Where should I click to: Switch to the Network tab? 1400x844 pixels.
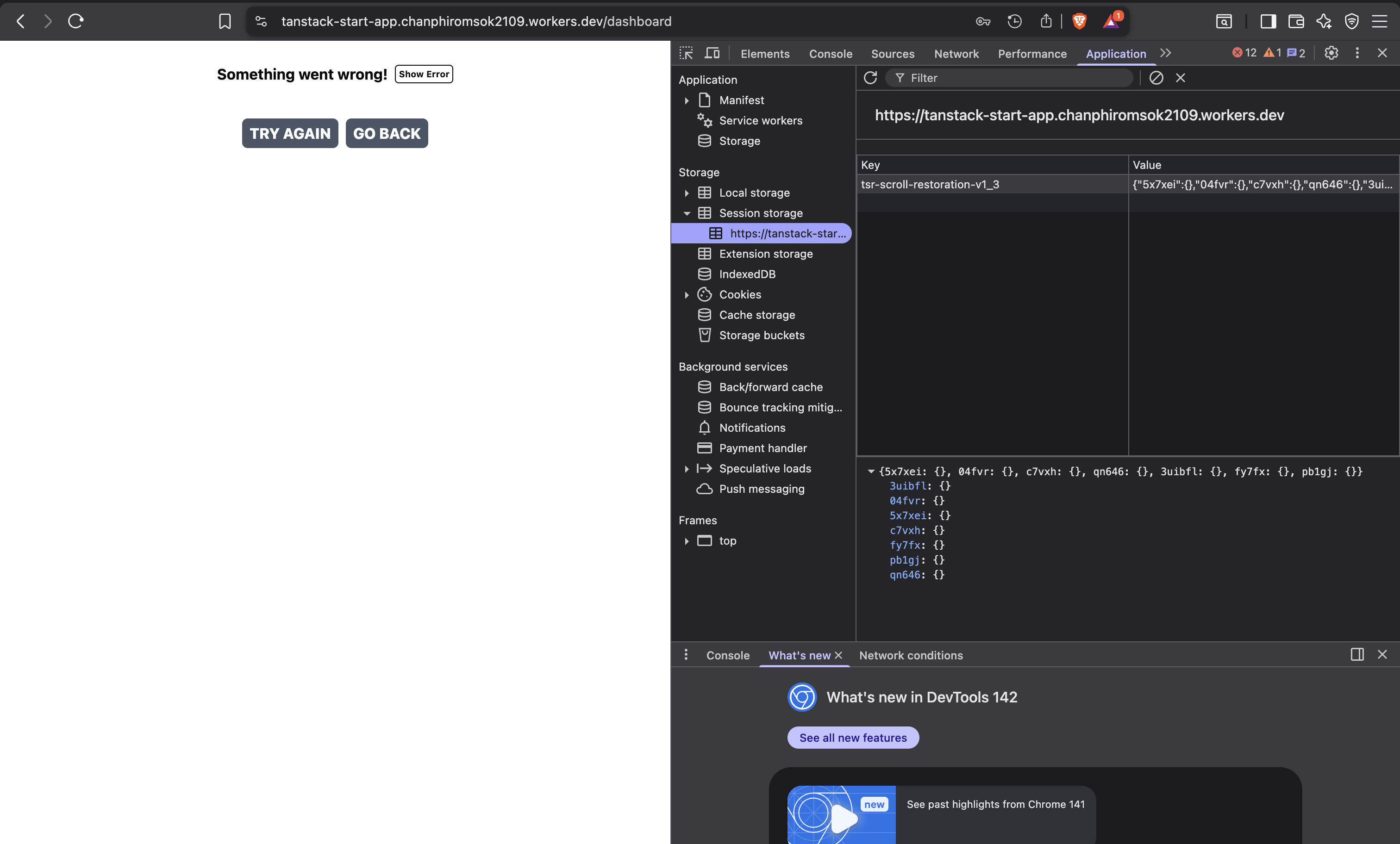click(956, 54)
